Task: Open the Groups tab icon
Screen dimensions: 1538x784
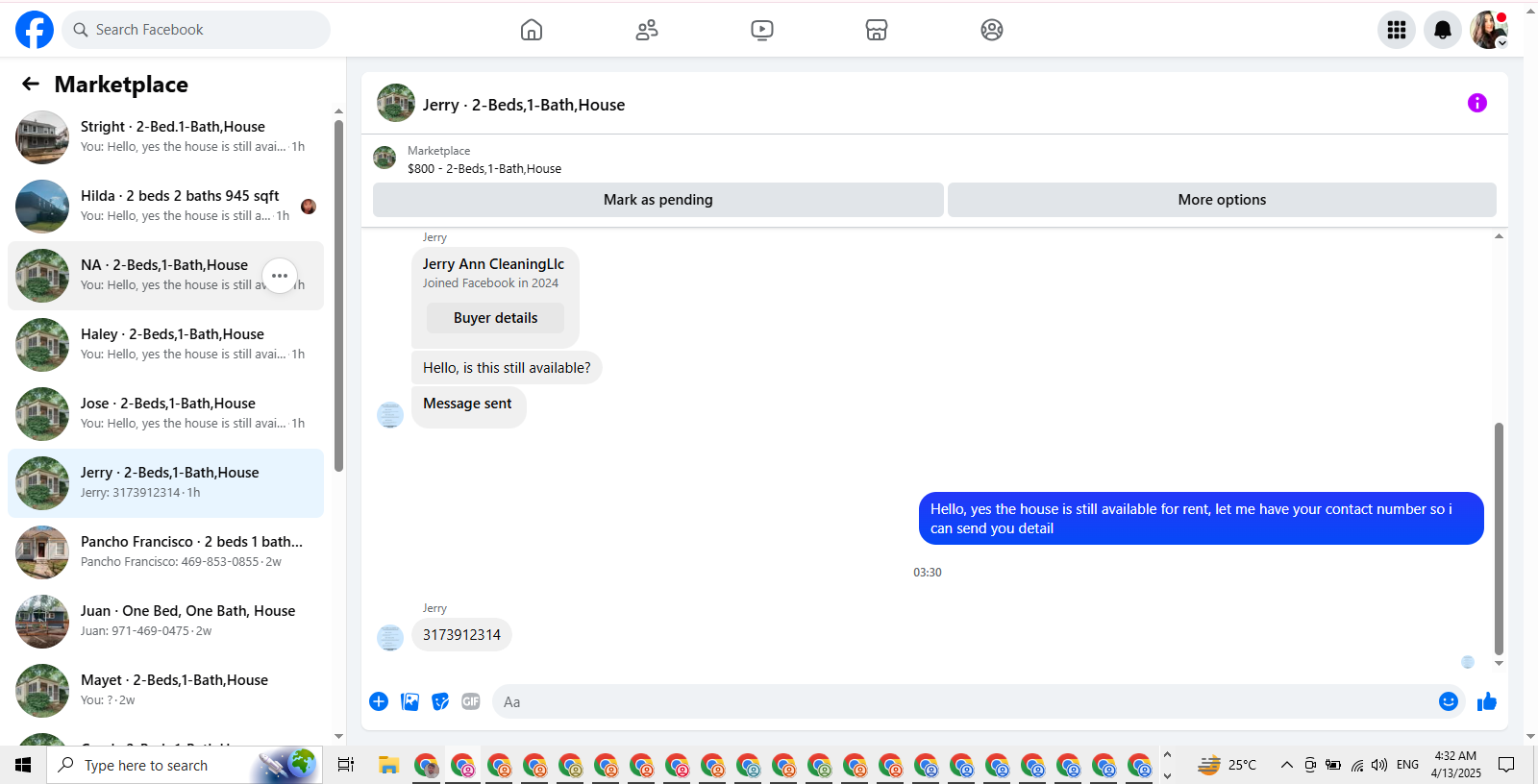Action: click(992, 30)
